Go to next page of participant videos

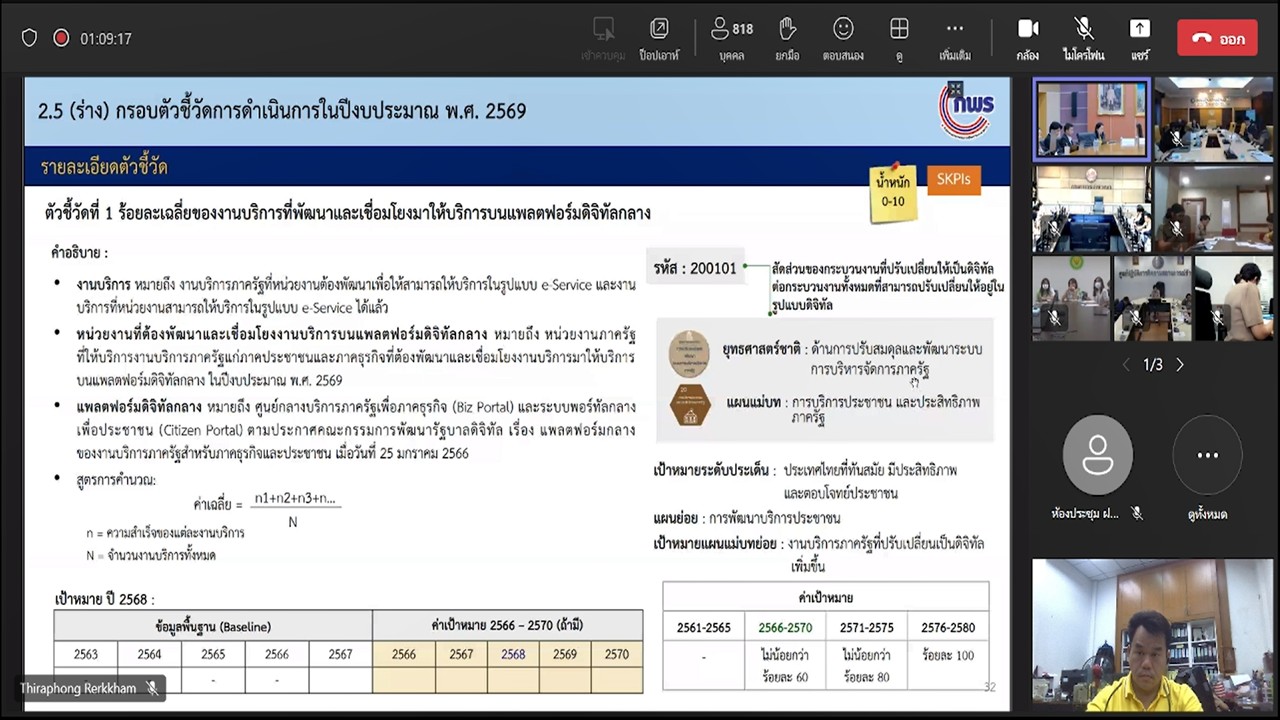pos(1180,365)
